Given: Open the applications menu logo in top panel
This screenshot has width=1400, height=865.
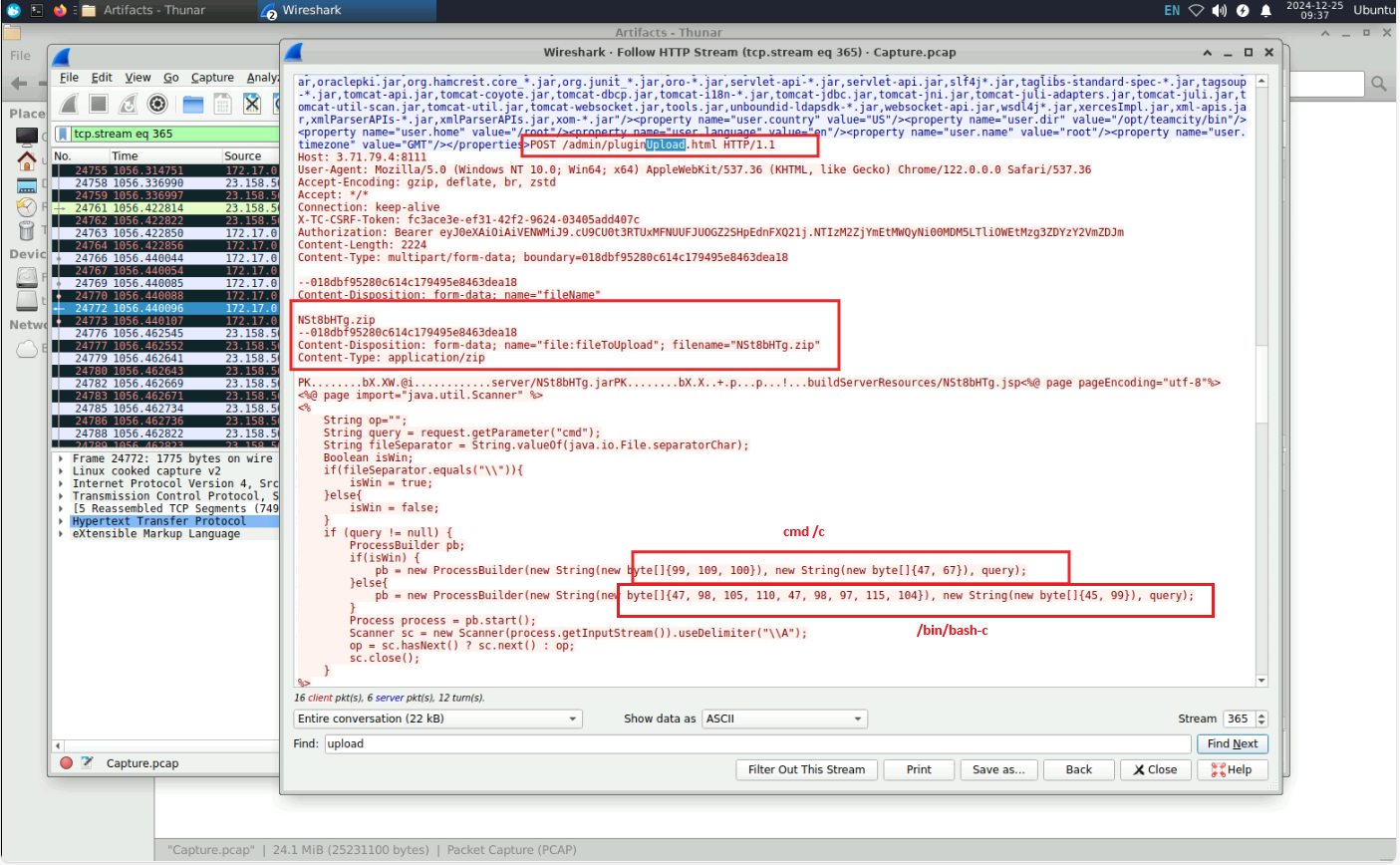Looking at the screenshot, I should (14, 10).
